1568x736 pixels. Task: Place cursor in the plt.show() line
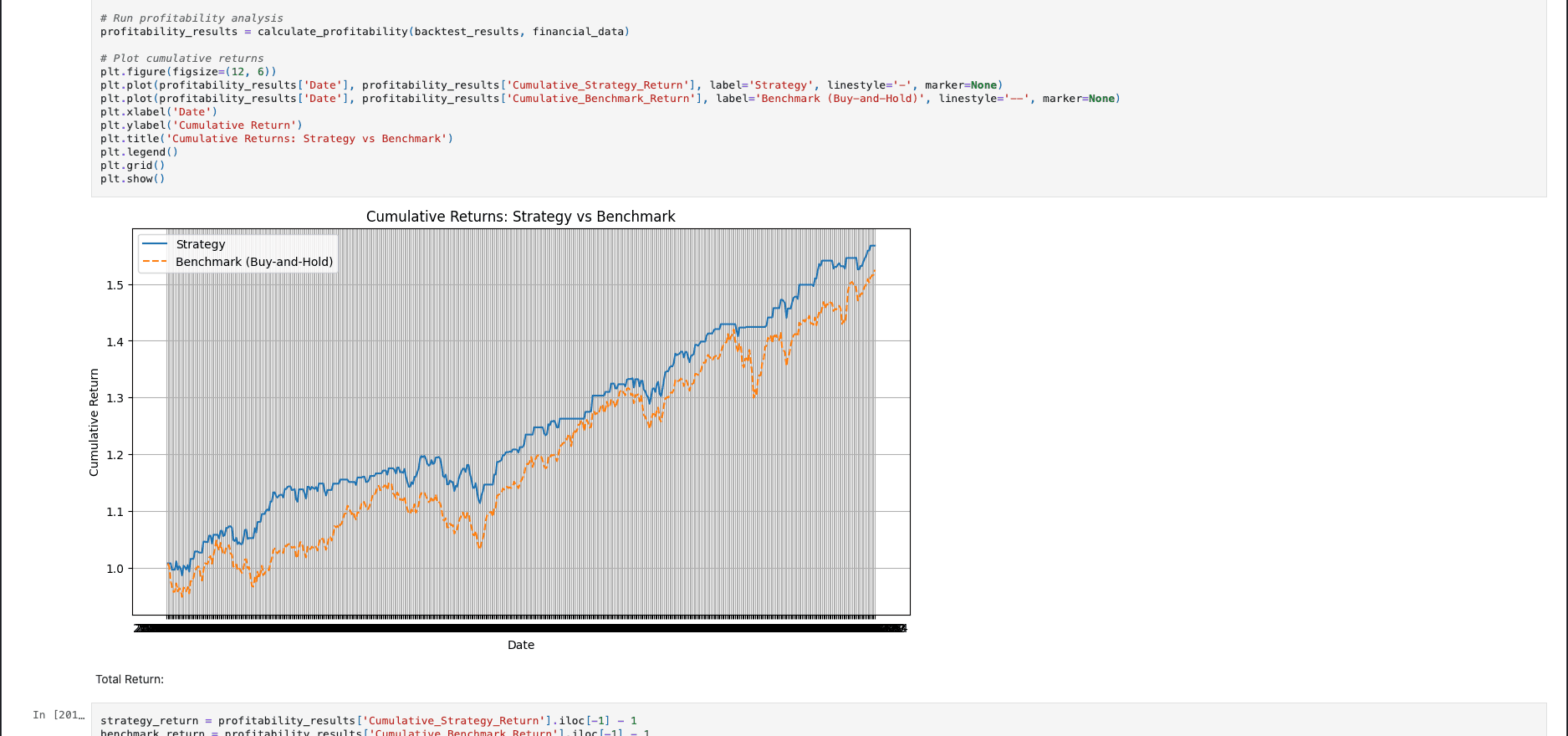pos(132,179)
